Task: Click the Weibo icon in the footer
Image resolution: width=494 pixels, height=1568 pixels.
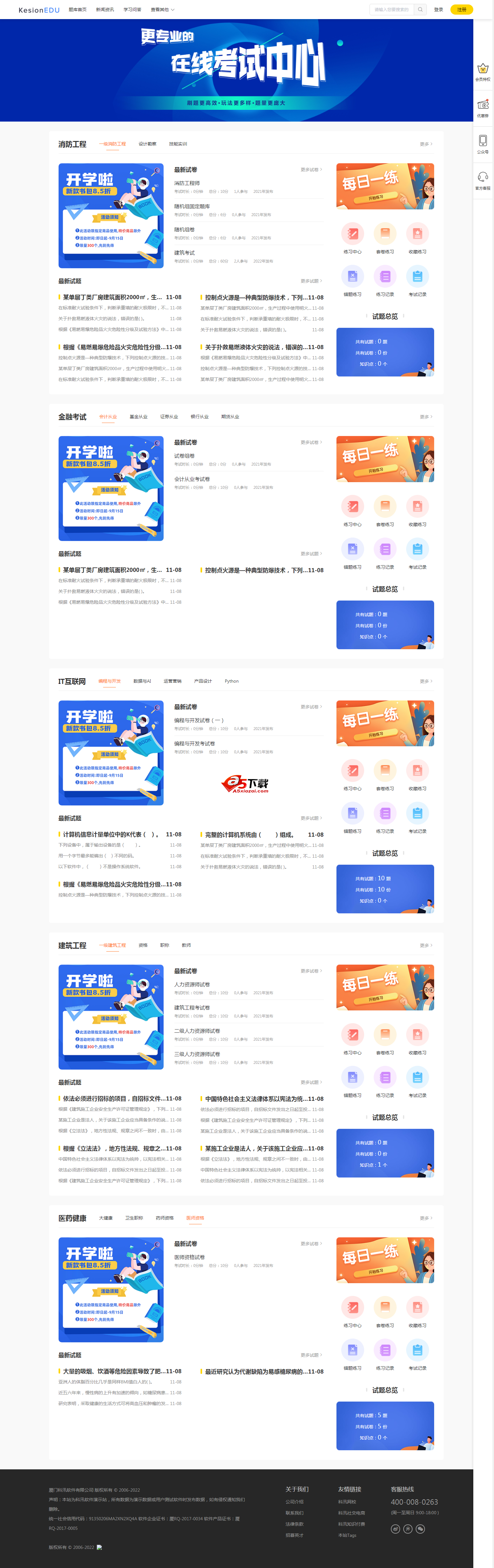Action: 395,1529
